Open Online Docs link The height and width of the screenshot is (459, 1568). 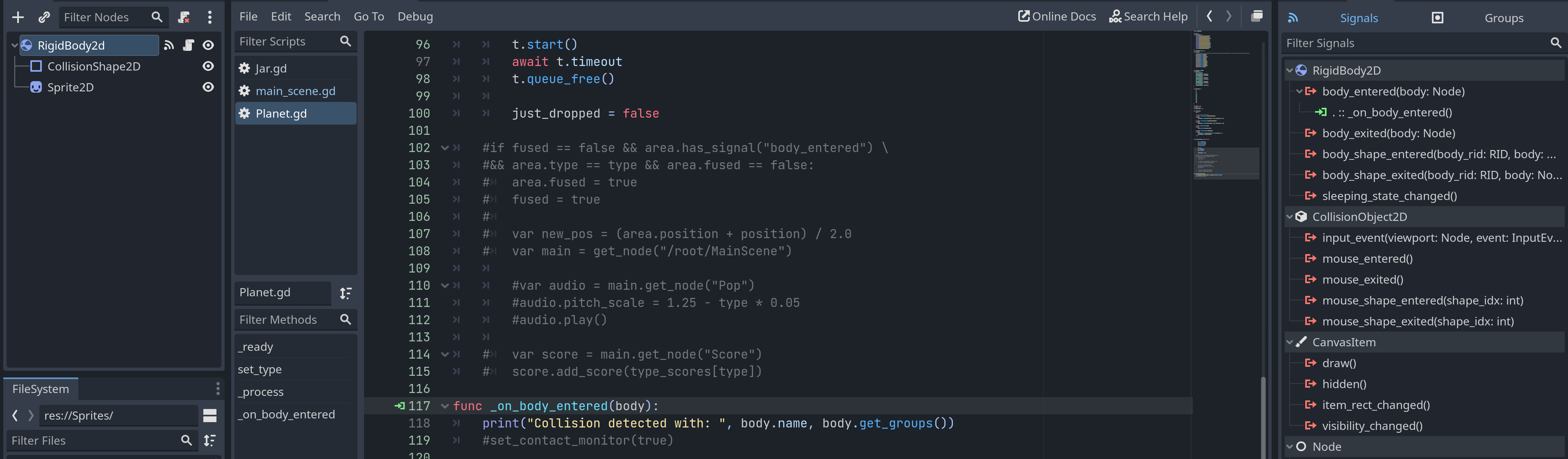1057,16
